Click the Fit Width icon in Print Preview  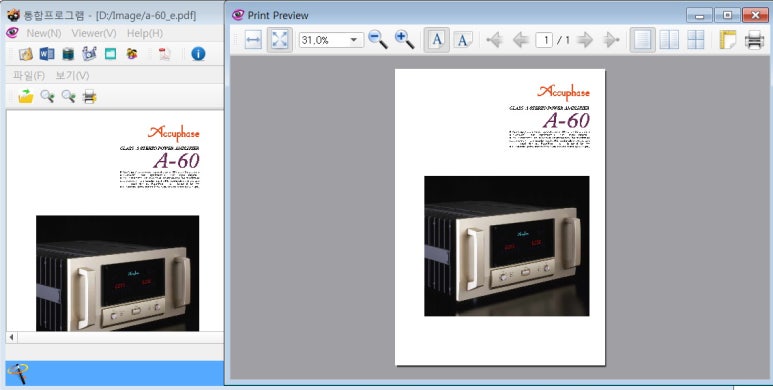point(253,40)
